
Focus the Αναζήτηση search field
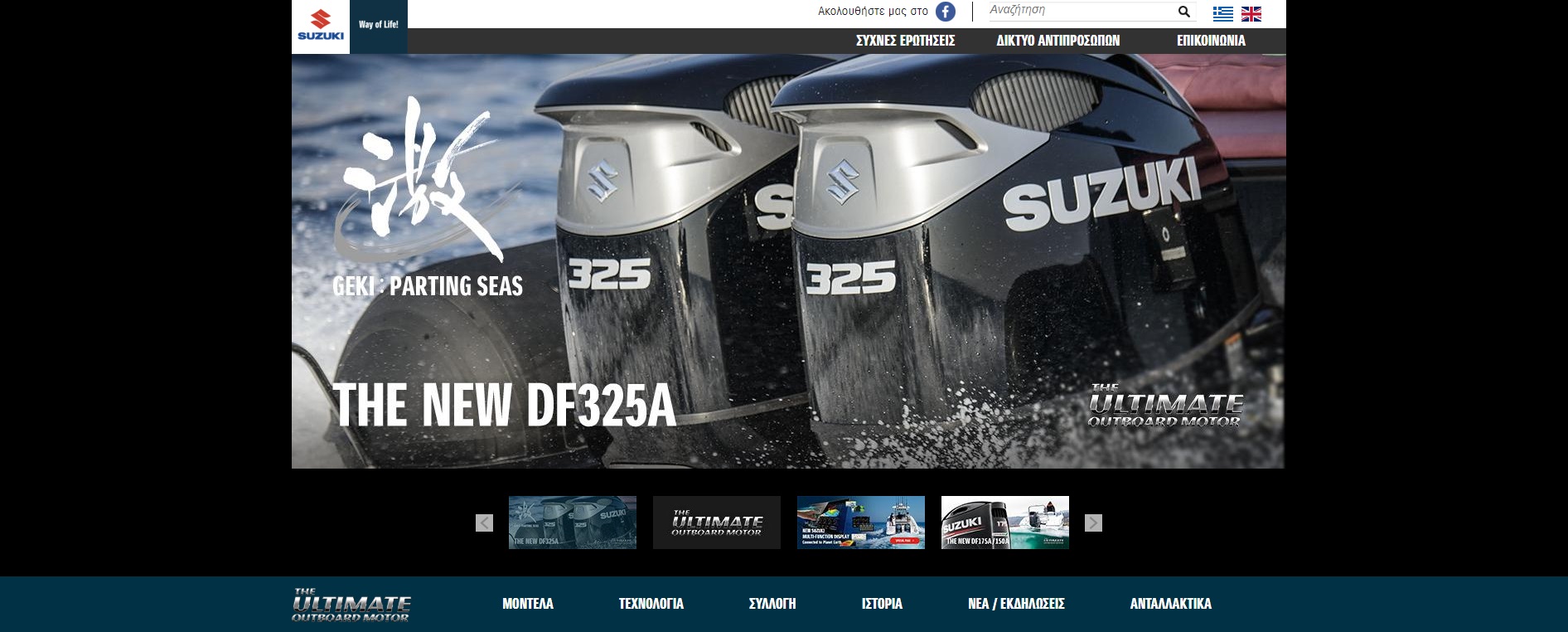coord(1081,11)
